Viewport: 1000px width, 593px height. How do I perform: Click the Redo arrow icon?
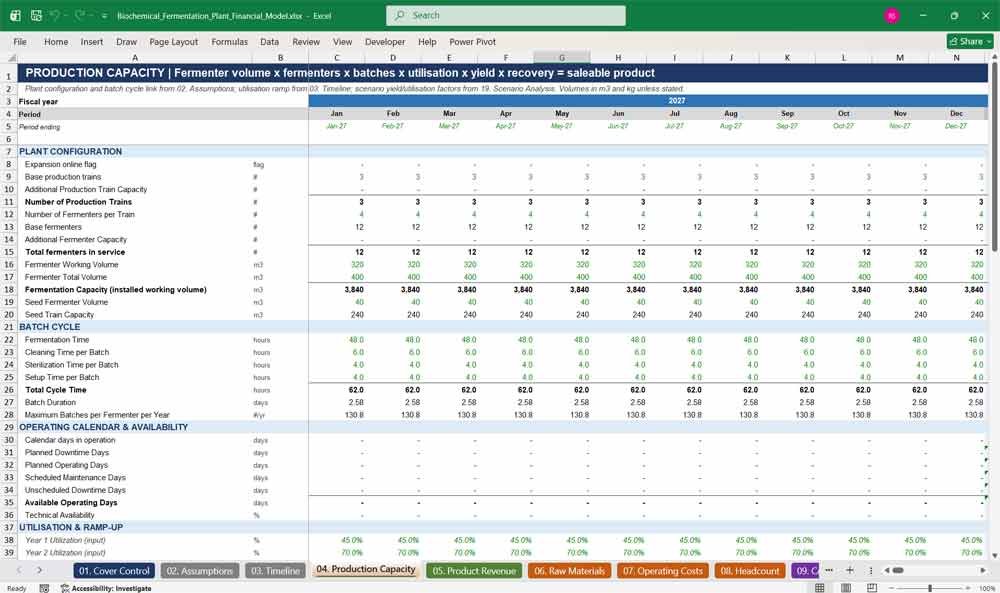(x=80, y=15)
